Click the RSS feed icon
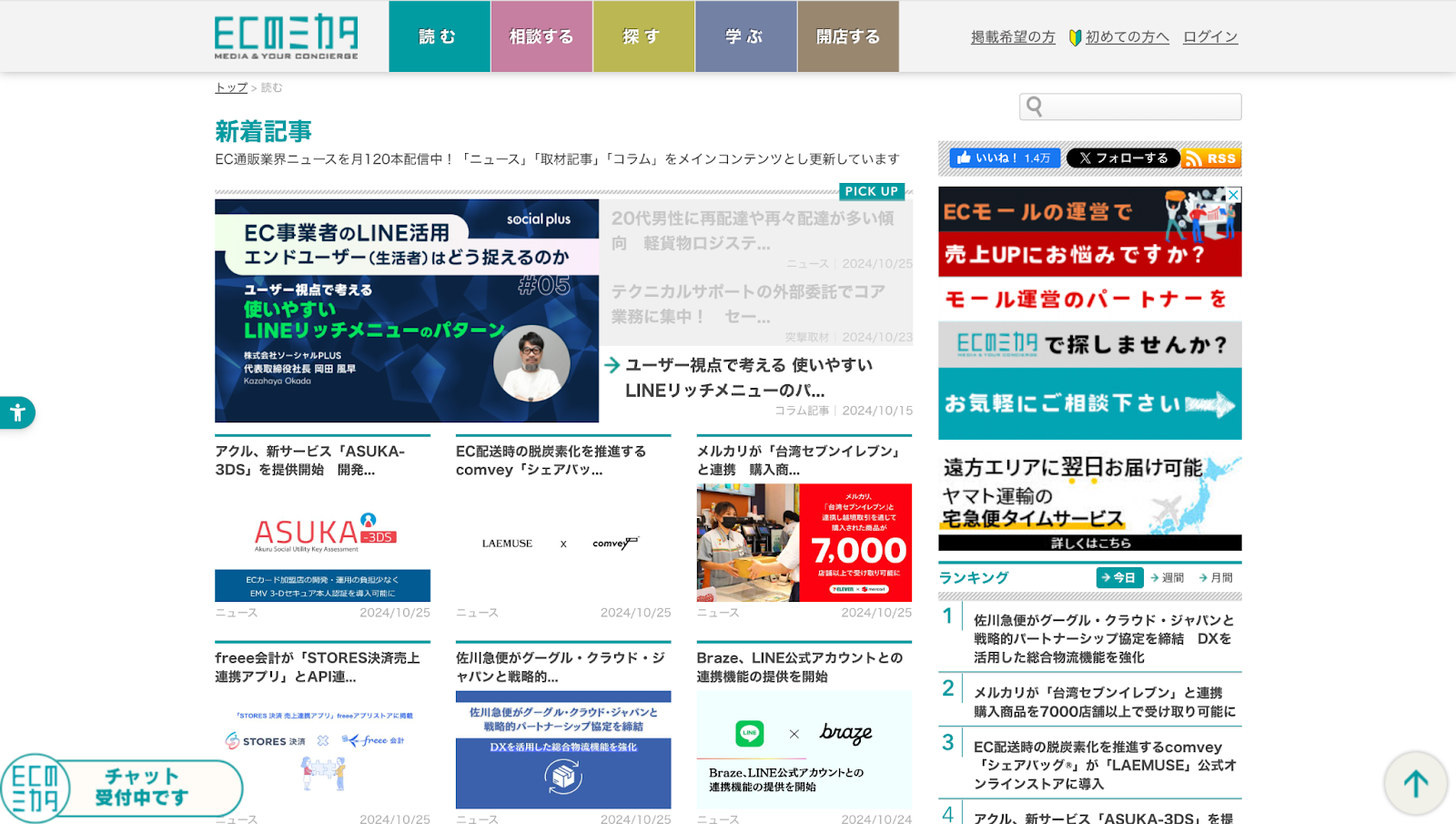Image resolution: width=1456 pixels, height=824 pixels. [1211, 158]
